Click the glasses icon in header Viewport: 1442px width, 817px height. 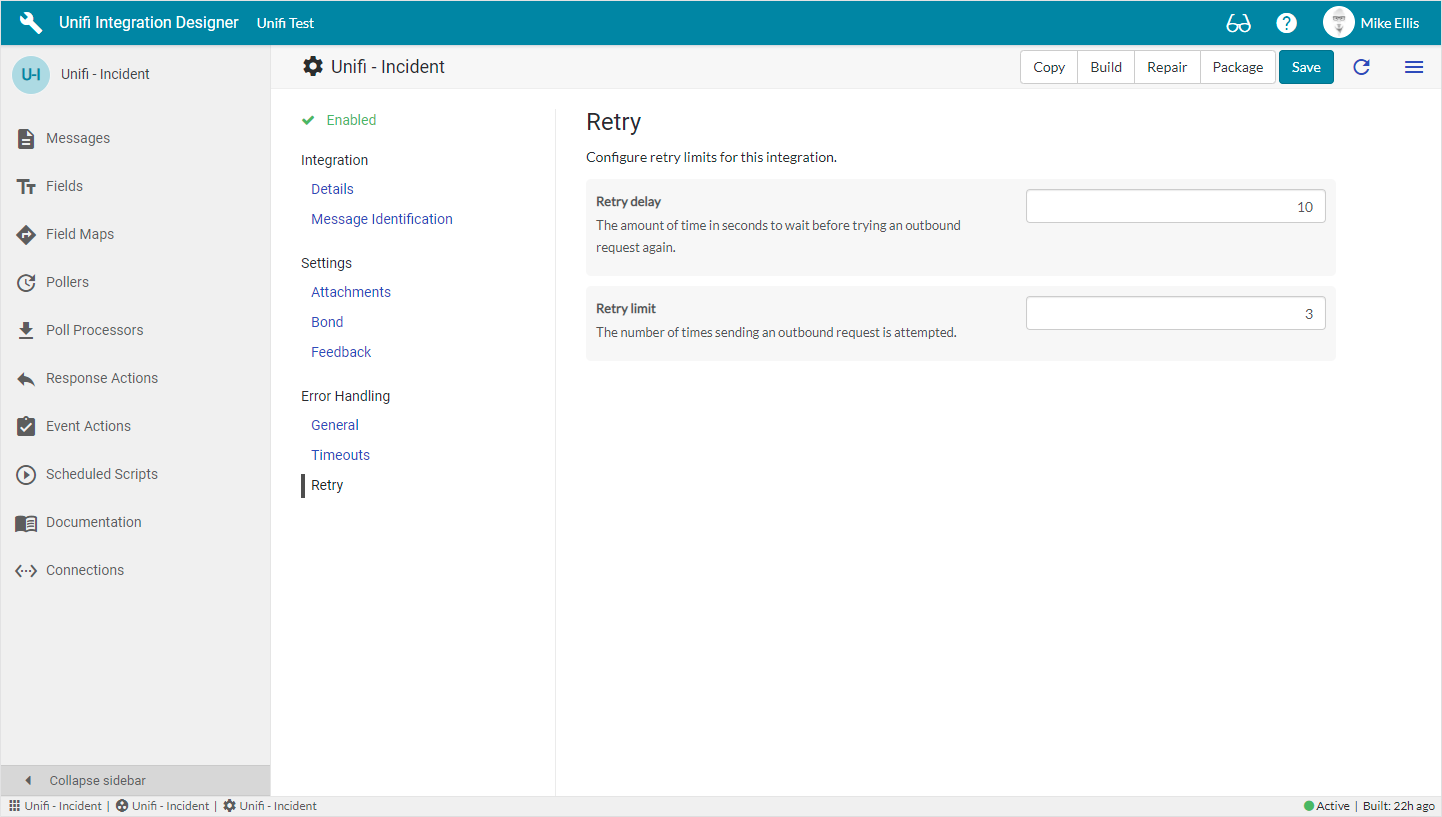tap(1238, 23)
